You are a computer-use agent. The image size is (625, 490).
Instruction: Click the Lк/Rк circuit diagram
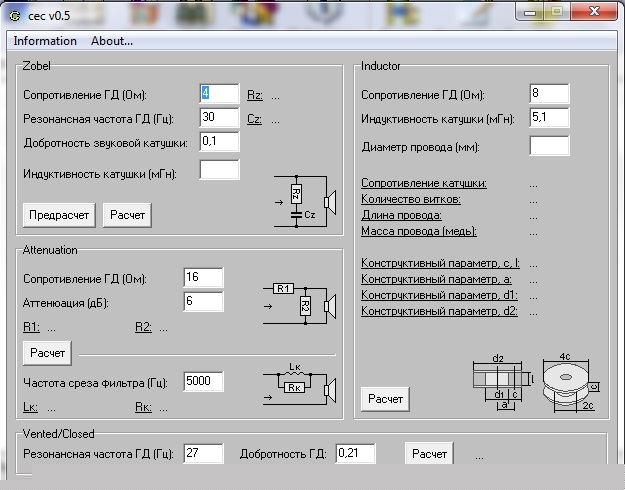click(x=300, y=384)
